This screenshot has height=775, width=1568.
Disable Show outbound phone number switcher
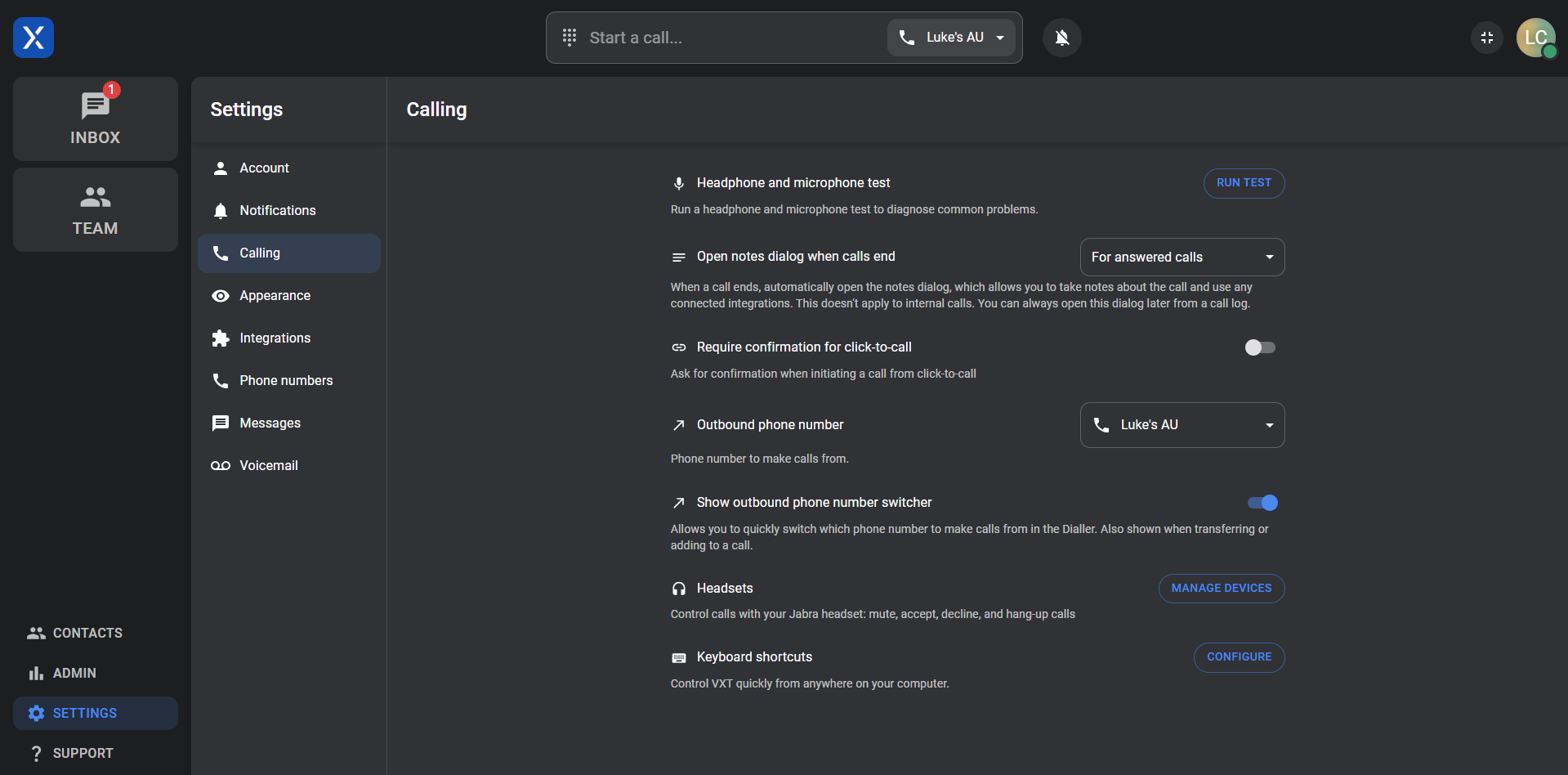pyautogui.click(x=1262, y=503)
